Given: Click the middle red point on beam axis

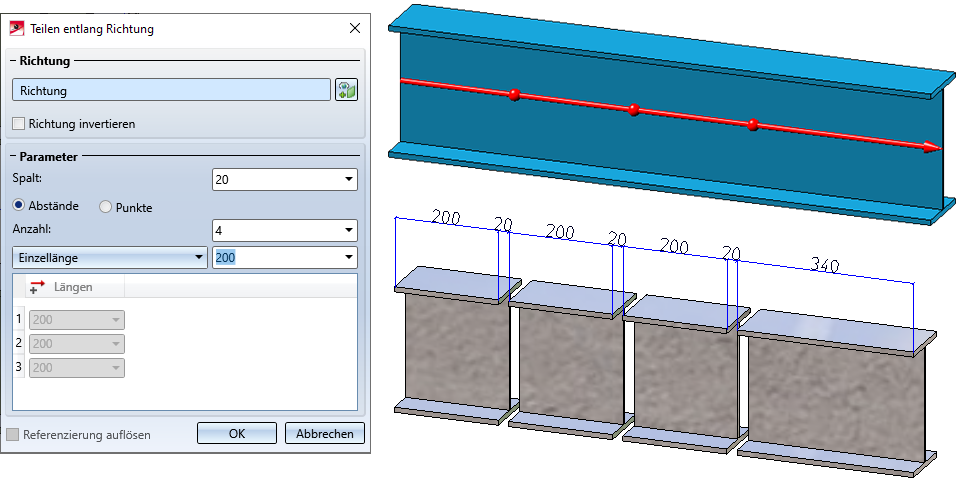Looking at the screenshot, I should coord(633,110).
